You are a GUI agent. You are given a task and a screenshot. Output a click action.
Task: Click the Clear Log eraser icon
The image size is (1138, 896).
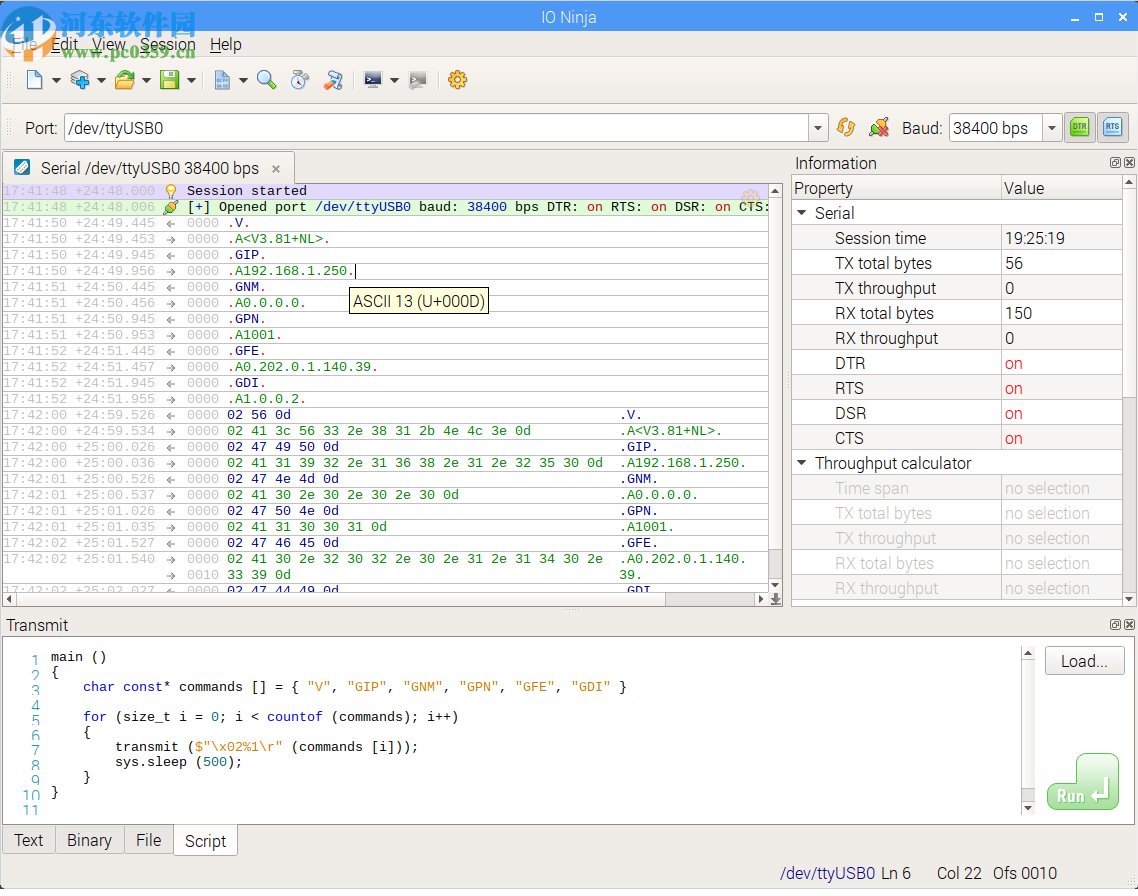pos(333,80)
